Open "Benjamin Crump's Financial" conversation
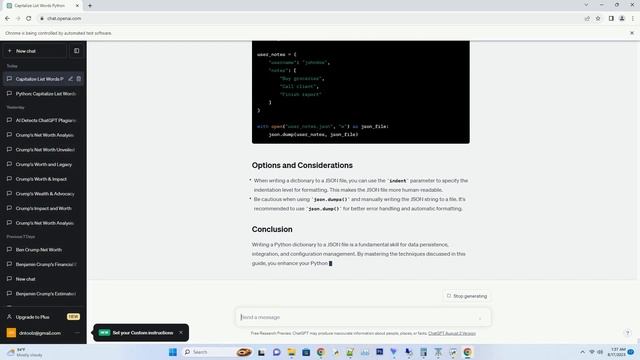The width and height of the screenshot is (640, 360). tap(43, 264)
